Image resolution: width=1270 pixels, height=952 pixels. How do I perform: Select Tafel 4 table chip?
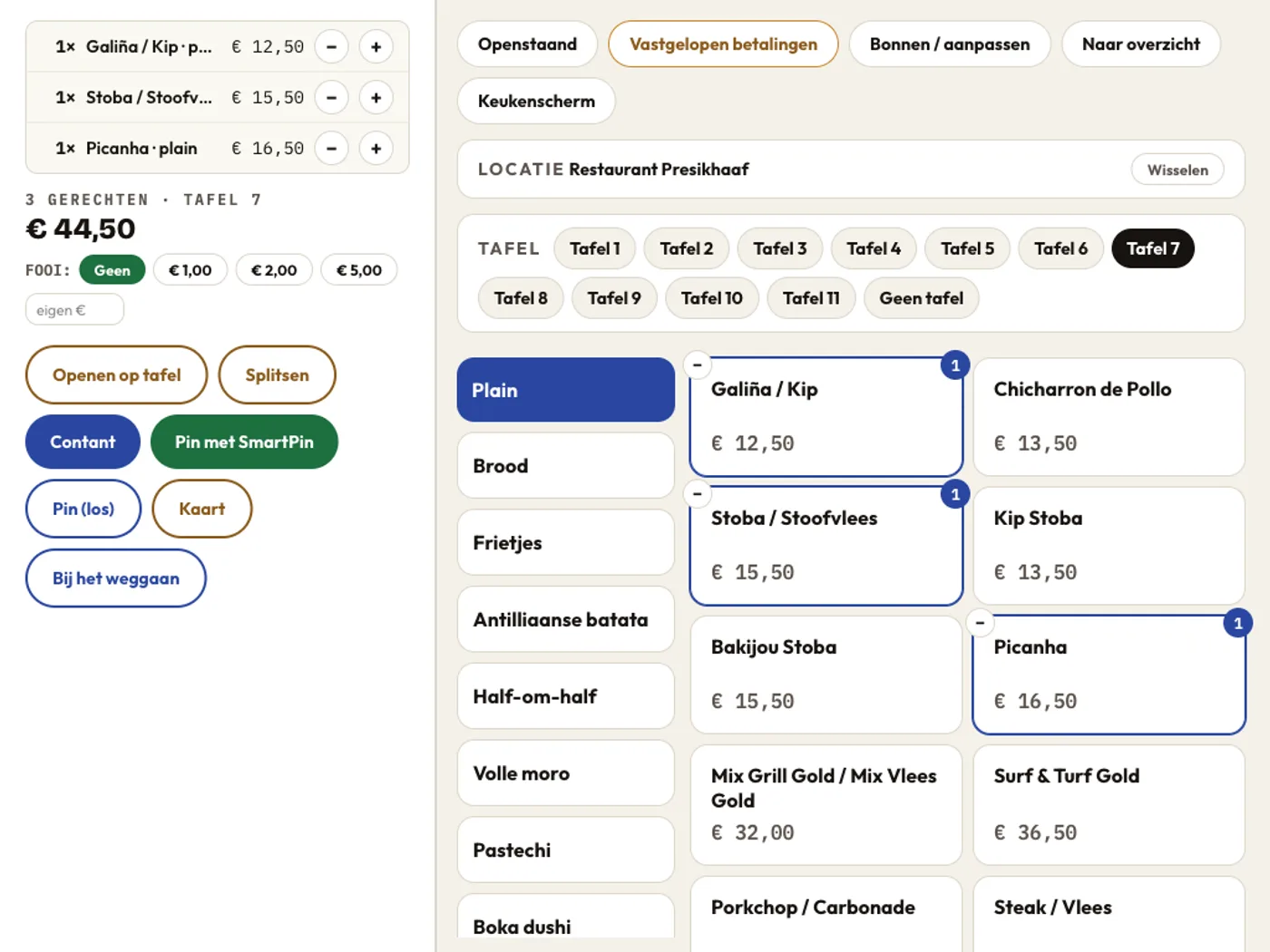coord(874,248)
